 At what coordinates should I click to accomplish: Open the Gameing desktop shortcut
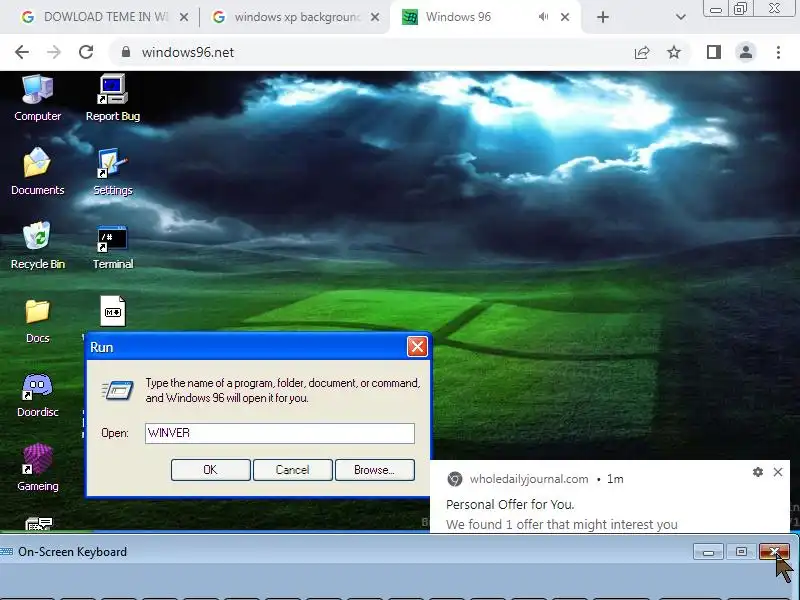pos(37,468)
